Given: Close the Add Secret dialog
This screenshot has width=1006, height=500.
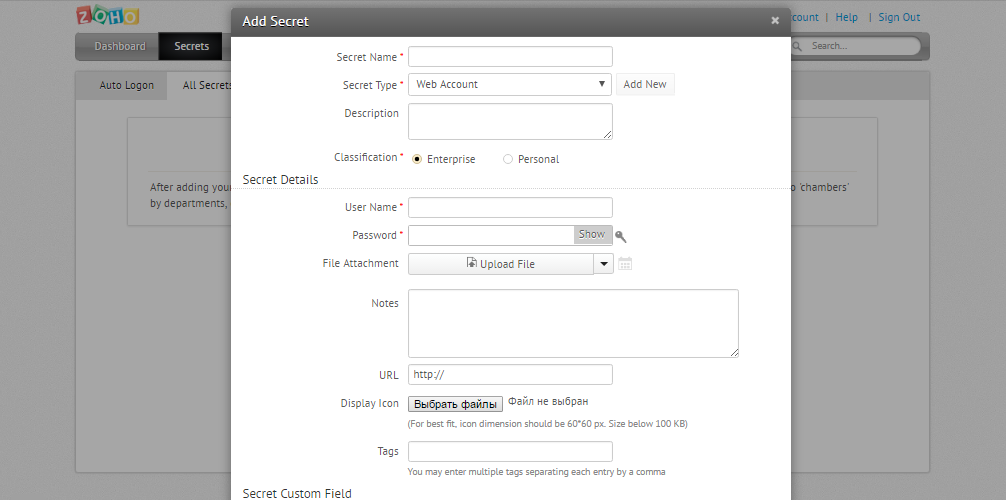Looking at the screenshot, I should point(775,20).
